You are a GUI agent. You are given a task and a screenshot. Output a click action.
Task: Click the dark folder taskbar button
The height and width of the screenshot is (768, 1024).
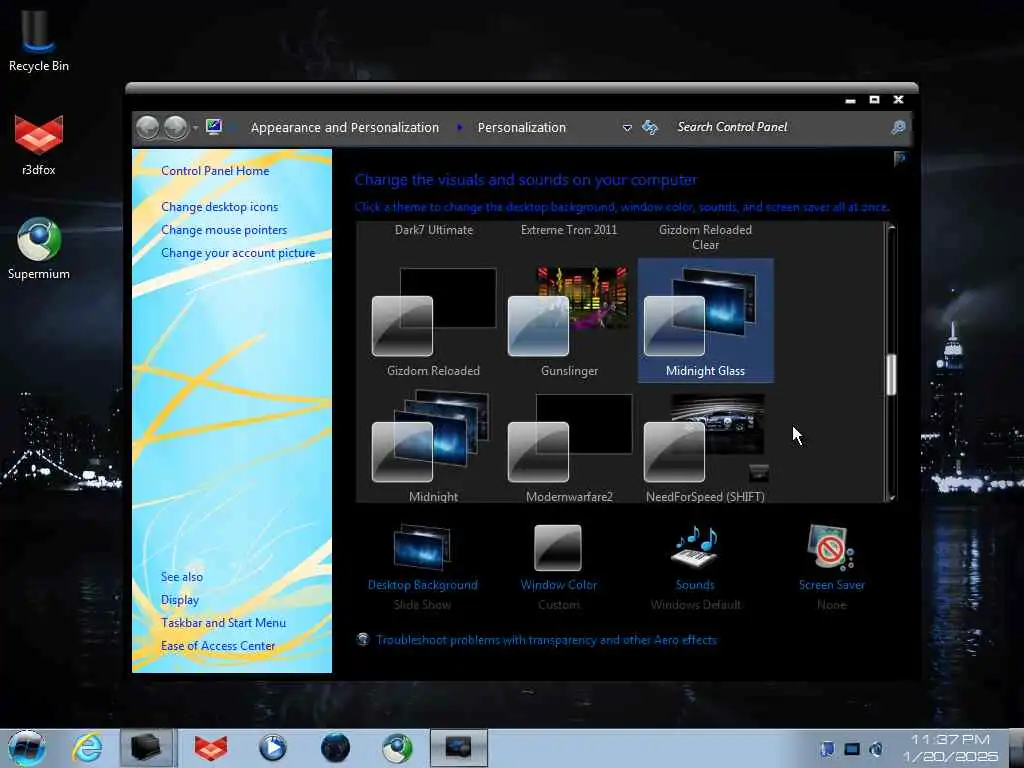coord(147,748)
